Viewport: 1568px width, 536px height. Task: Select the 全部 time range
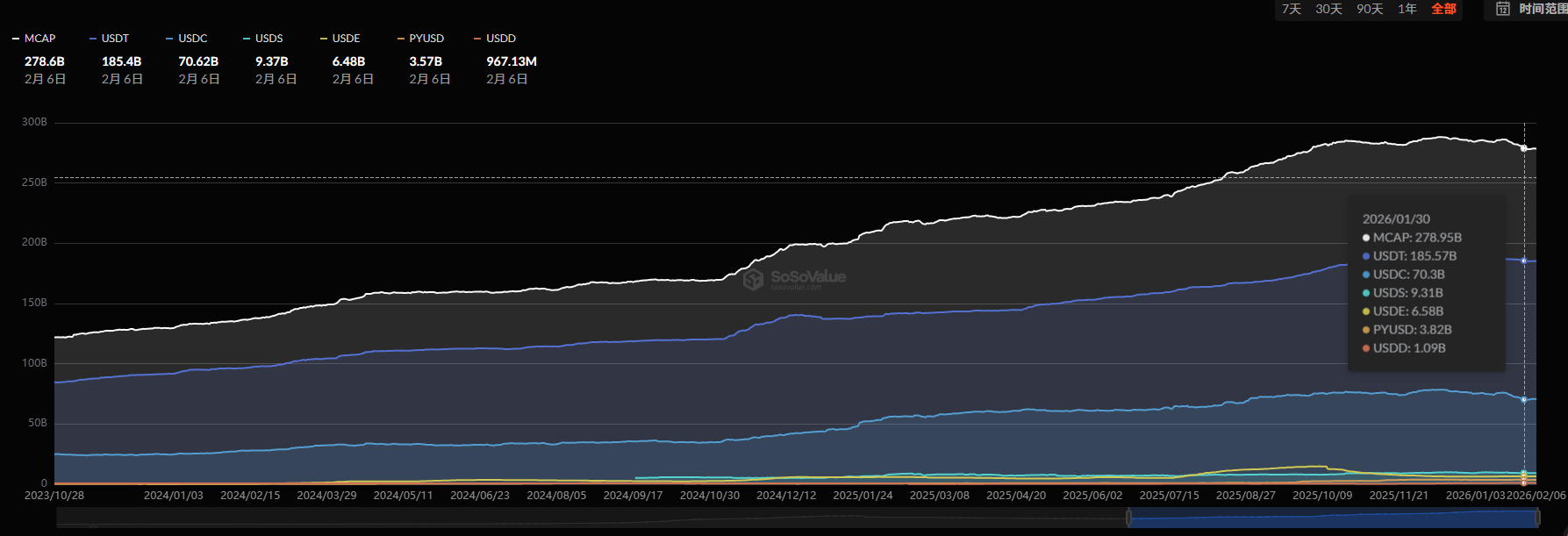pos(1443,9)
